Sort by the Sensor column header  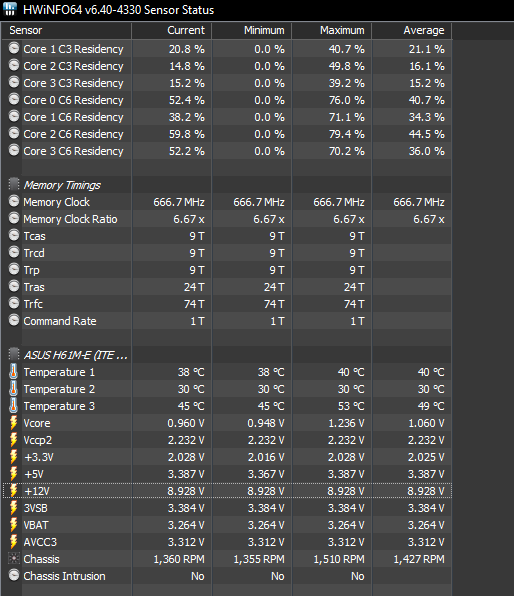point(67,30)
